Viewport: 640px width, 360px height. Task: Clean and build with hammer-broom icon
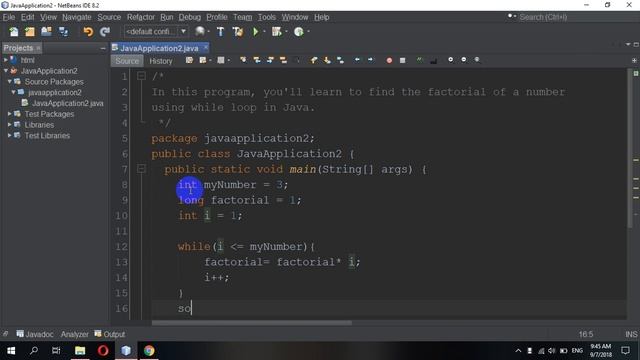click(x=238, y=31)
